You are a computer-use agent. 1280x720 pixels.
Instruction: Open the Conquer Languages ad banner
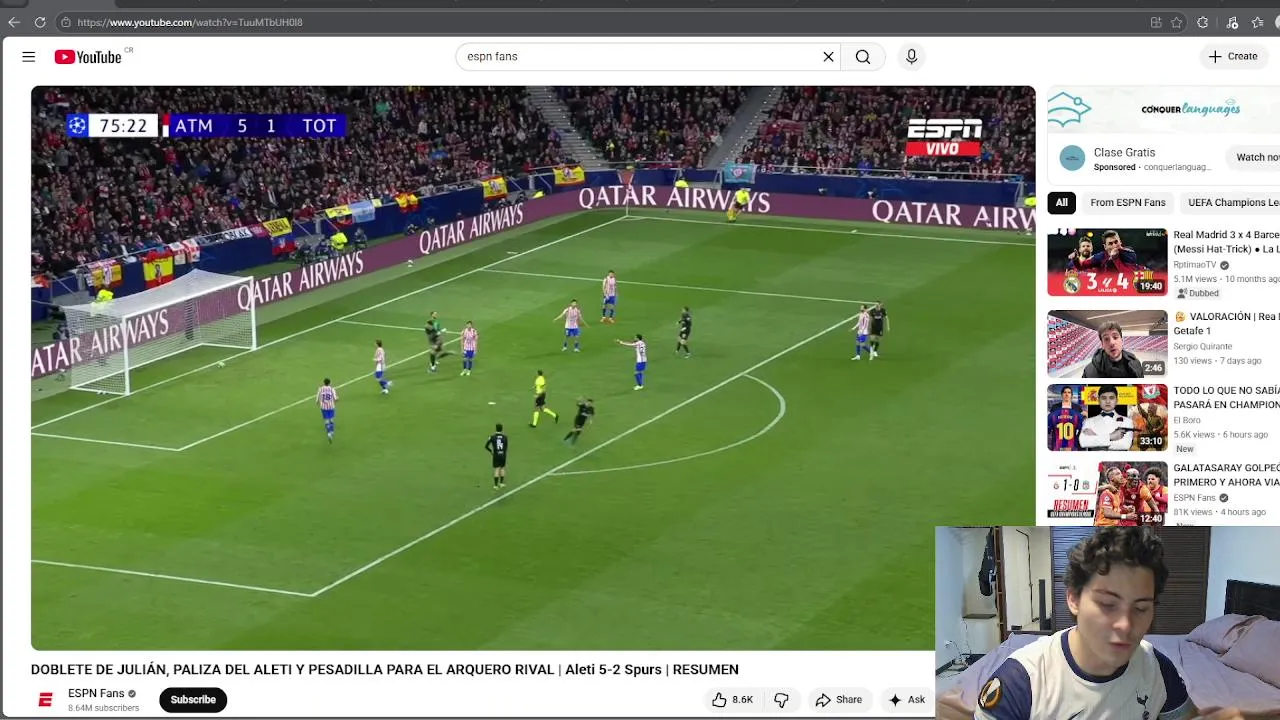(1163, 109)
